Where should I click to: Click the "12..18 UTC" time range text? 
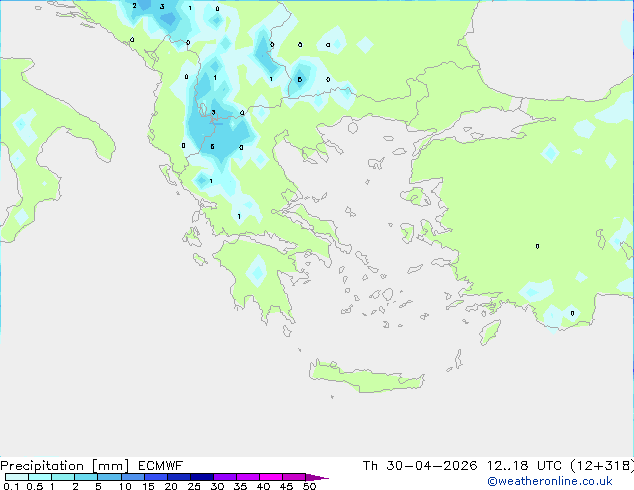pyautogui.click(x=524, y=466)
